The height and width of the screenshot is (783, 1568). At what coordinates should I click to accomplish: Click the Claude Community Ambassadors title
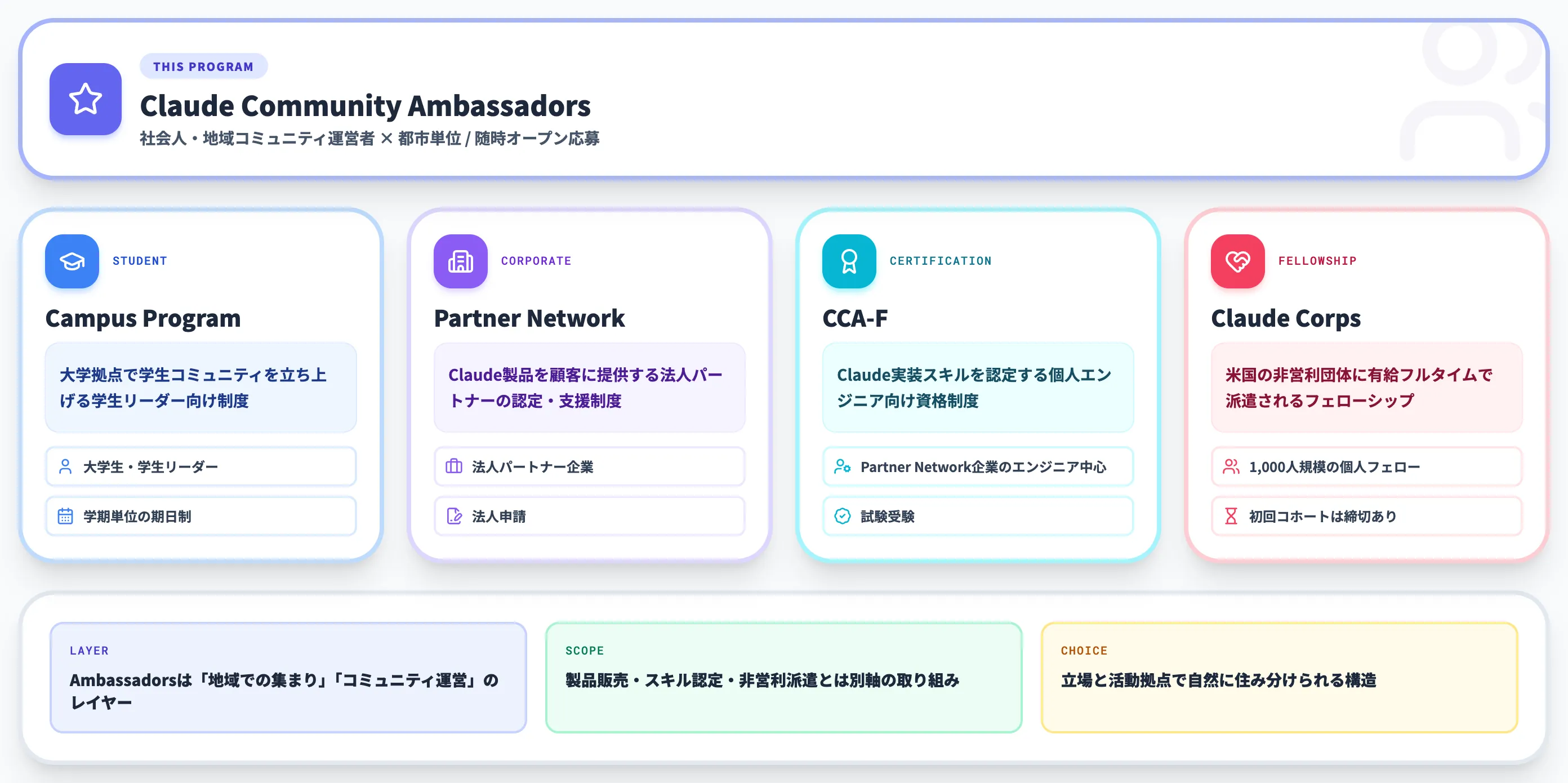point(365,106)
